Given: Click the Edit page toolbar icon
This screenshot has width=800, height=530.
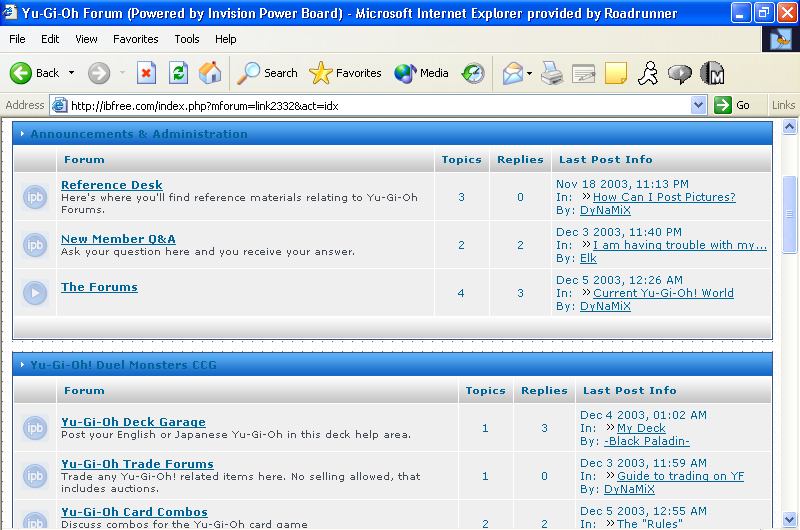Looking at the screenshot, I should 584,73.
